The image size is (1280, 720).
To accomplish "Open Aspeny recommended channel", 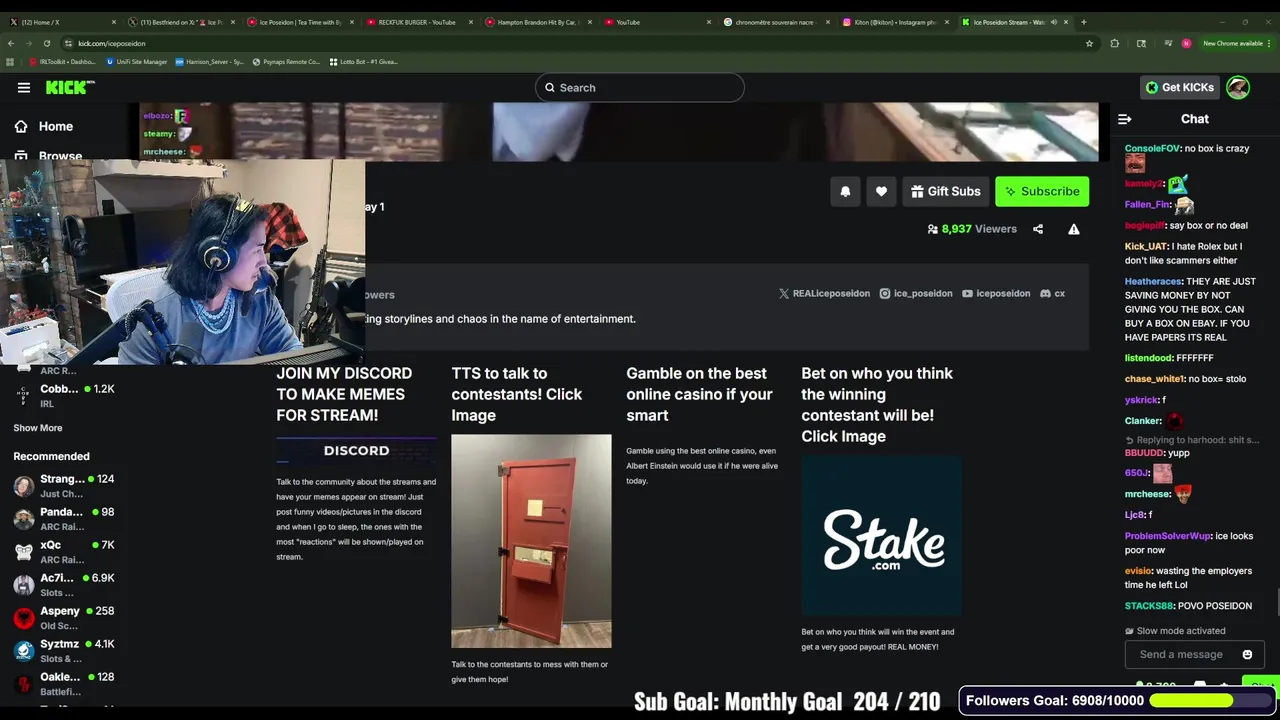I will tap(65, 618).
